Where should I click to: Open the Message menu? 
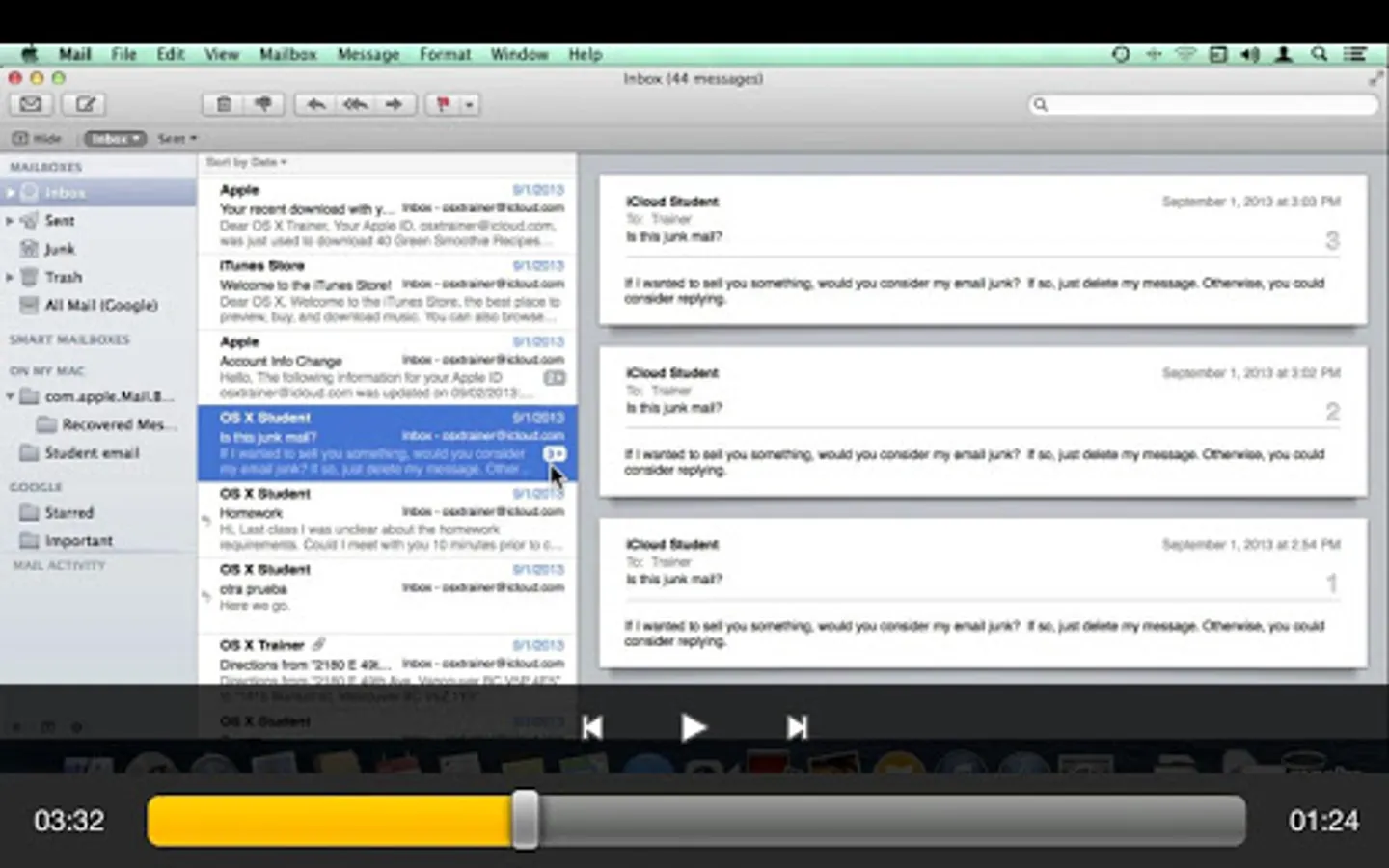[368, 54]
